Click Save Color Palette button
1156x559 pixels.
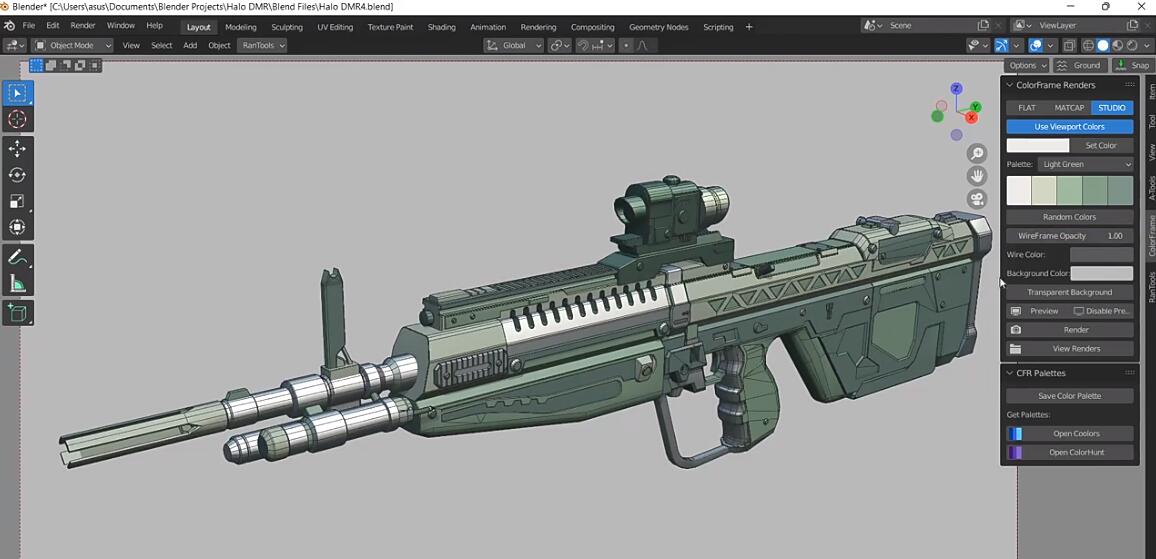(1070, 396)
